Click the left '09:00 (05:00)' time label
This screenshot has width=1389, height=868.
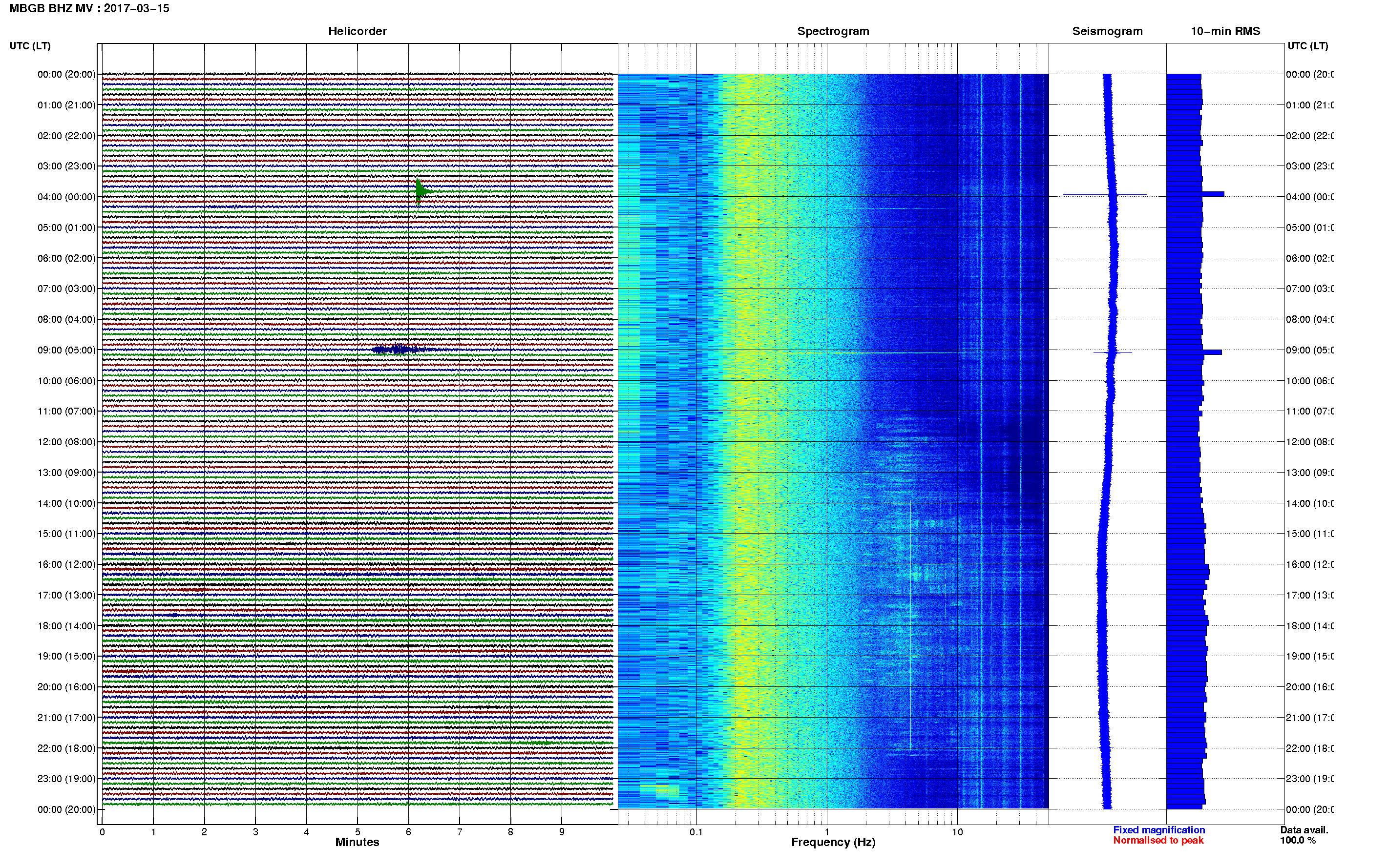(66, 350)
